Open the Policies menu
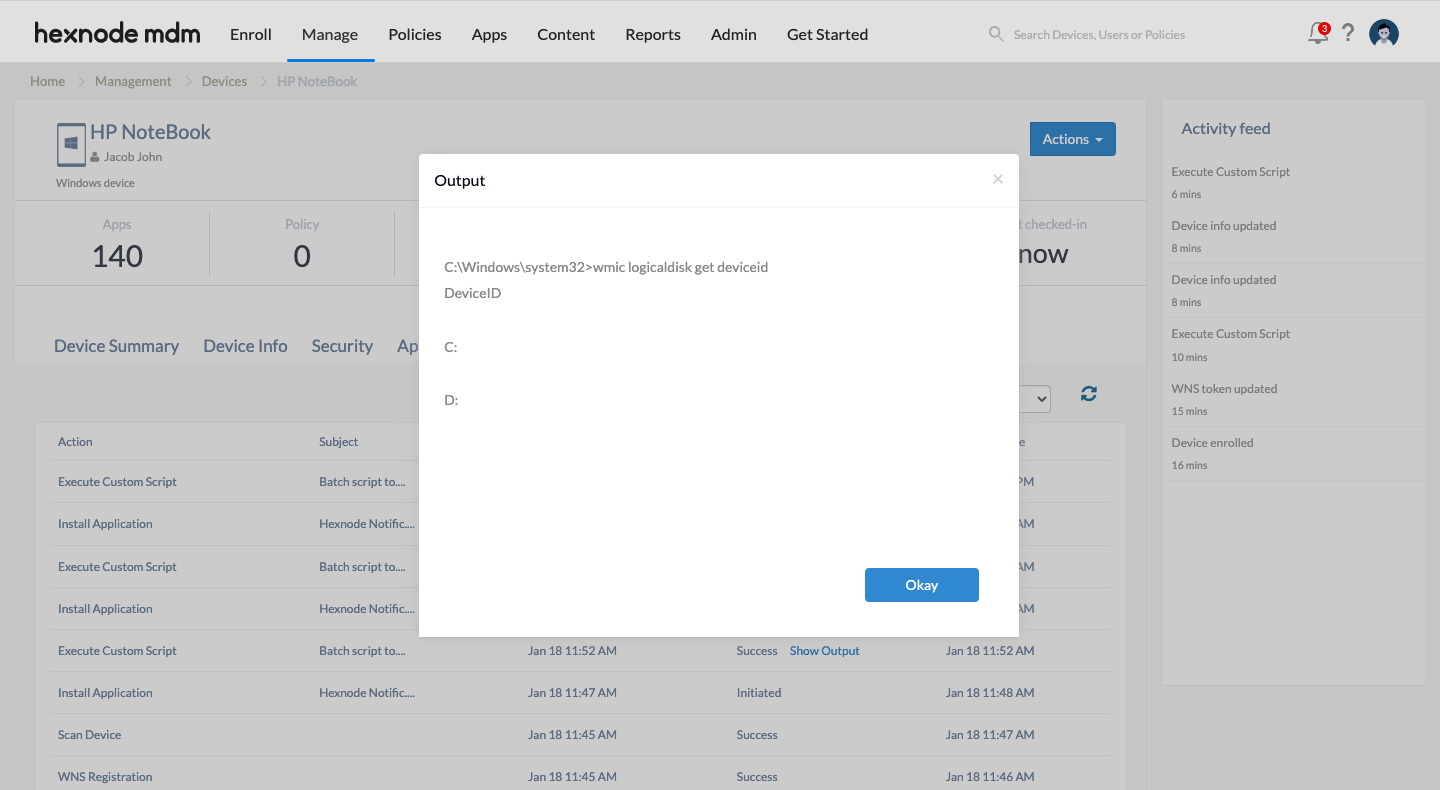This screenshot has width=1440, height=790. click(415, 34)
